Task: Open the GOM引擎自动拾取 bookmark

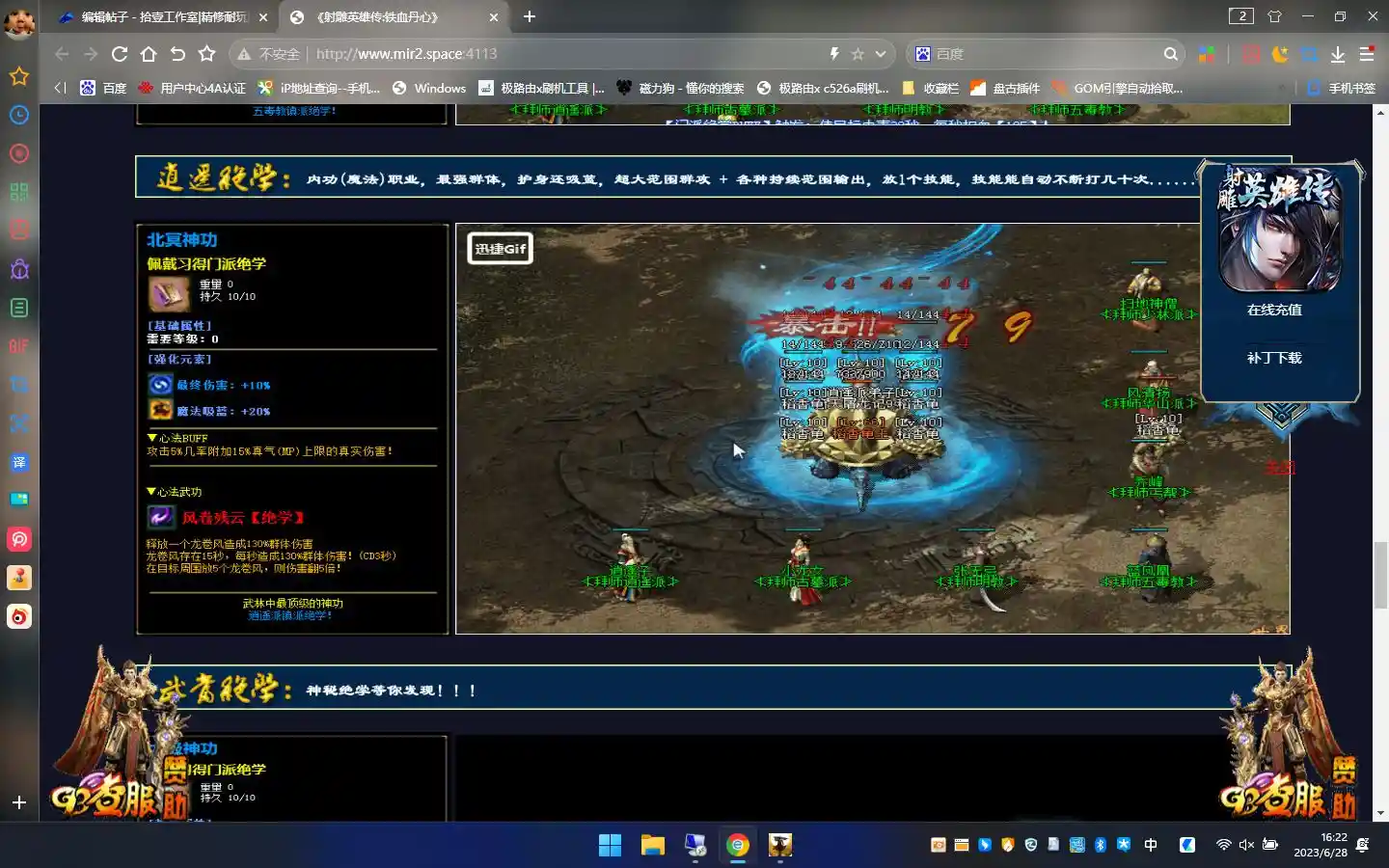Action: (x=1117, y=88)
